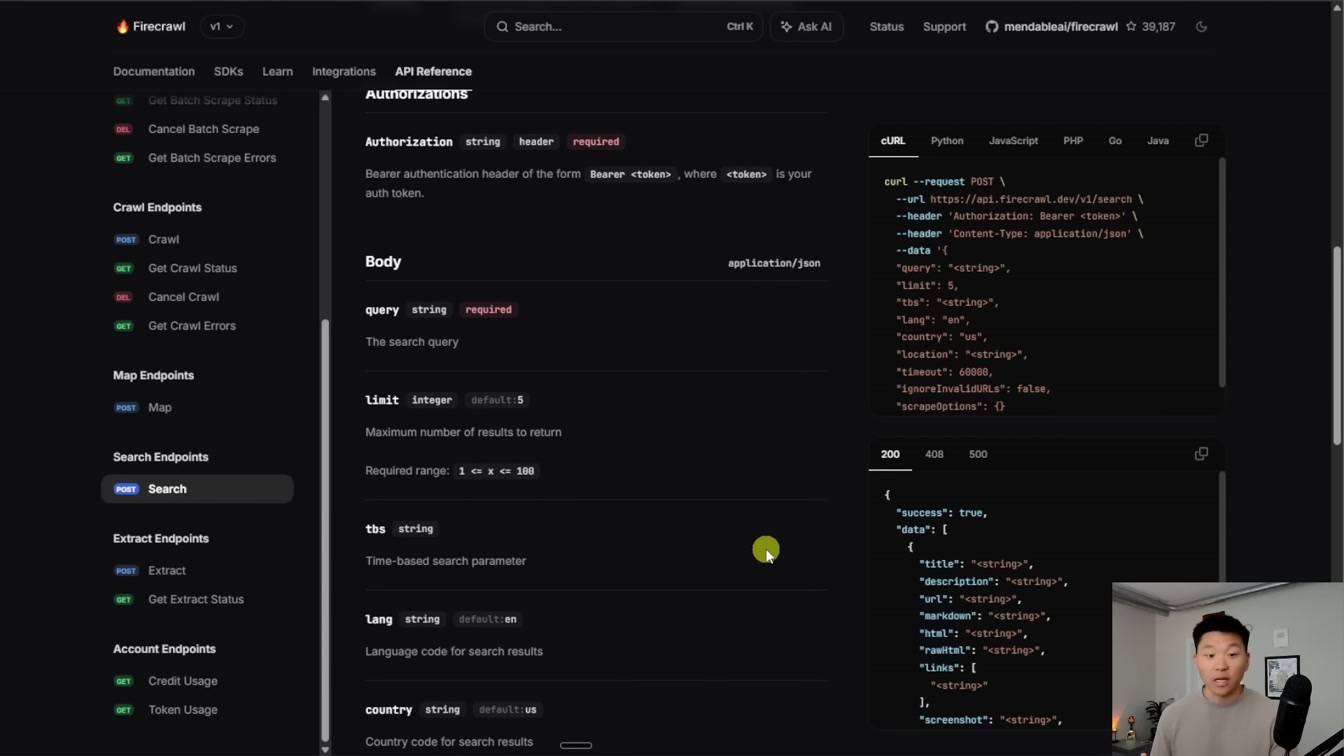Viewport: 1344px width, 756px height.
Task: Select the Search endpoint in sidebar
Action: tap(197, 489)
